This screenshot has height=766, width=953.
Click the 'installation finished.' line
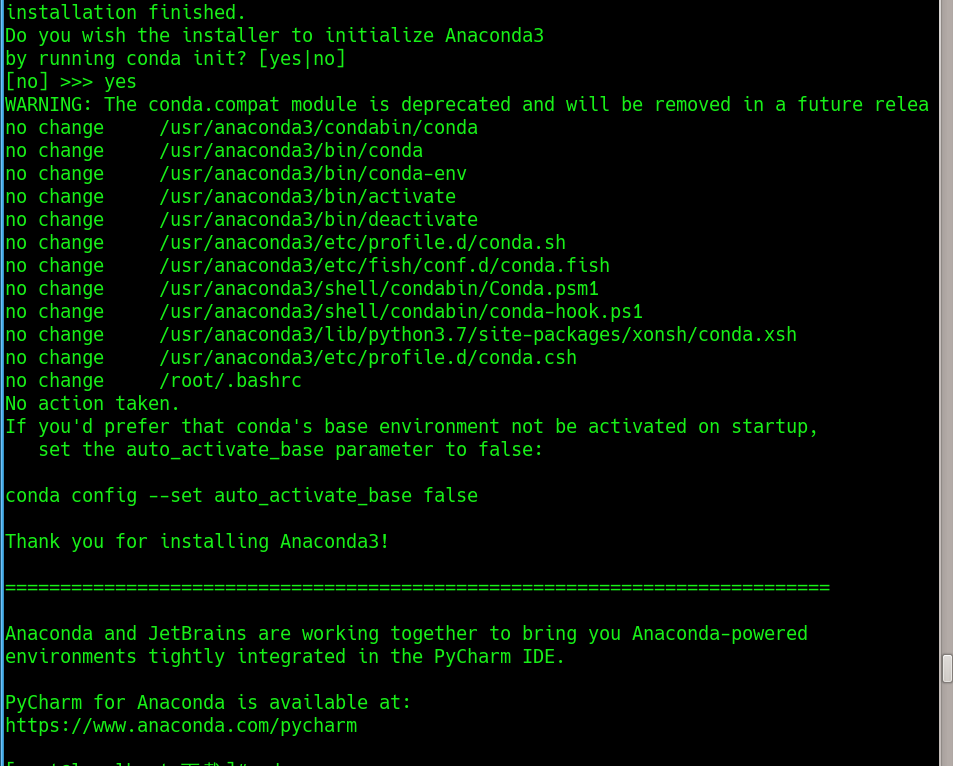(x=125, y=13)
